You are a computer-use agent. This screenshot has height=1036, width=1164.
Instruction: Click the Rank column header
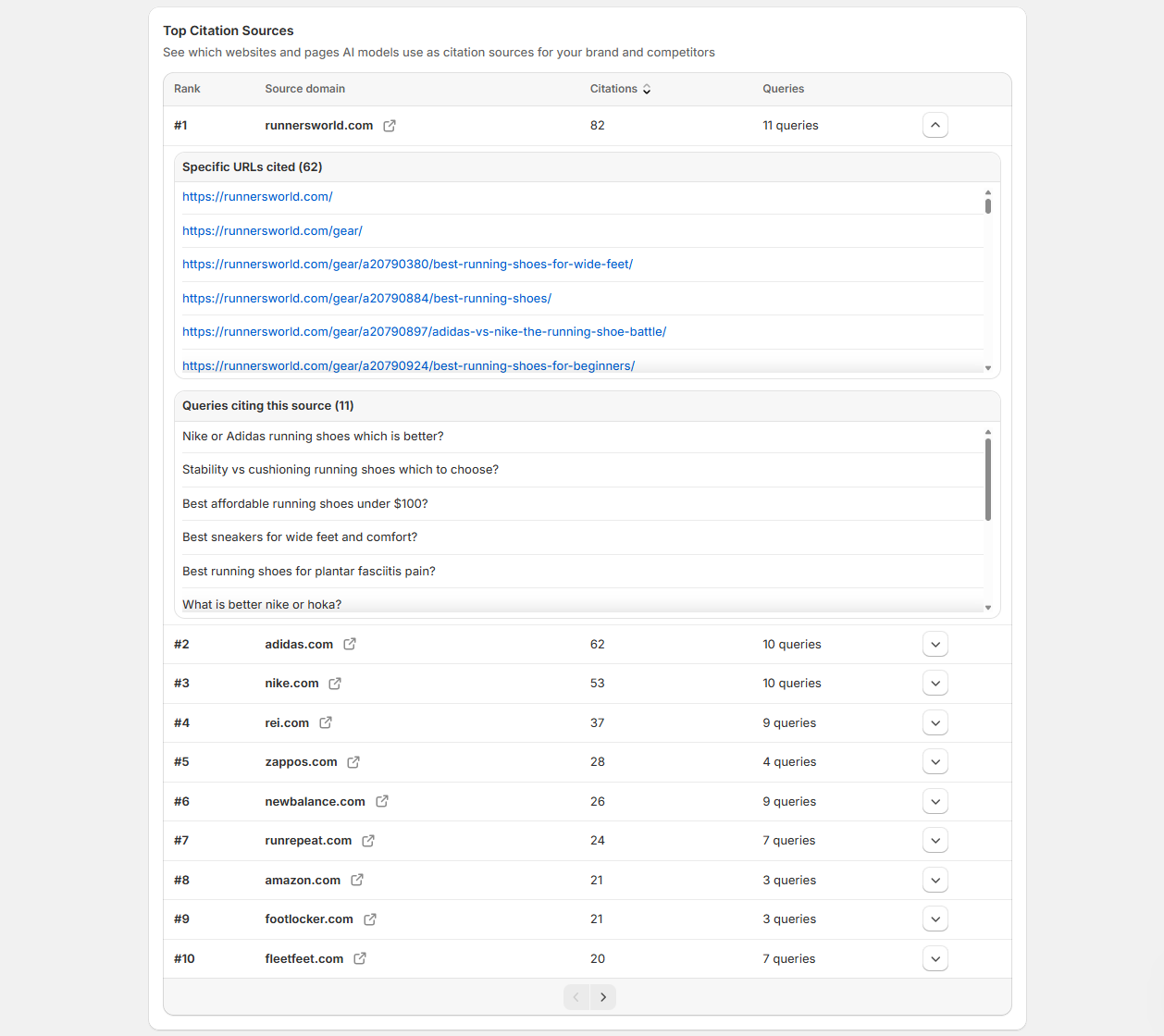[x=187, y=89]
